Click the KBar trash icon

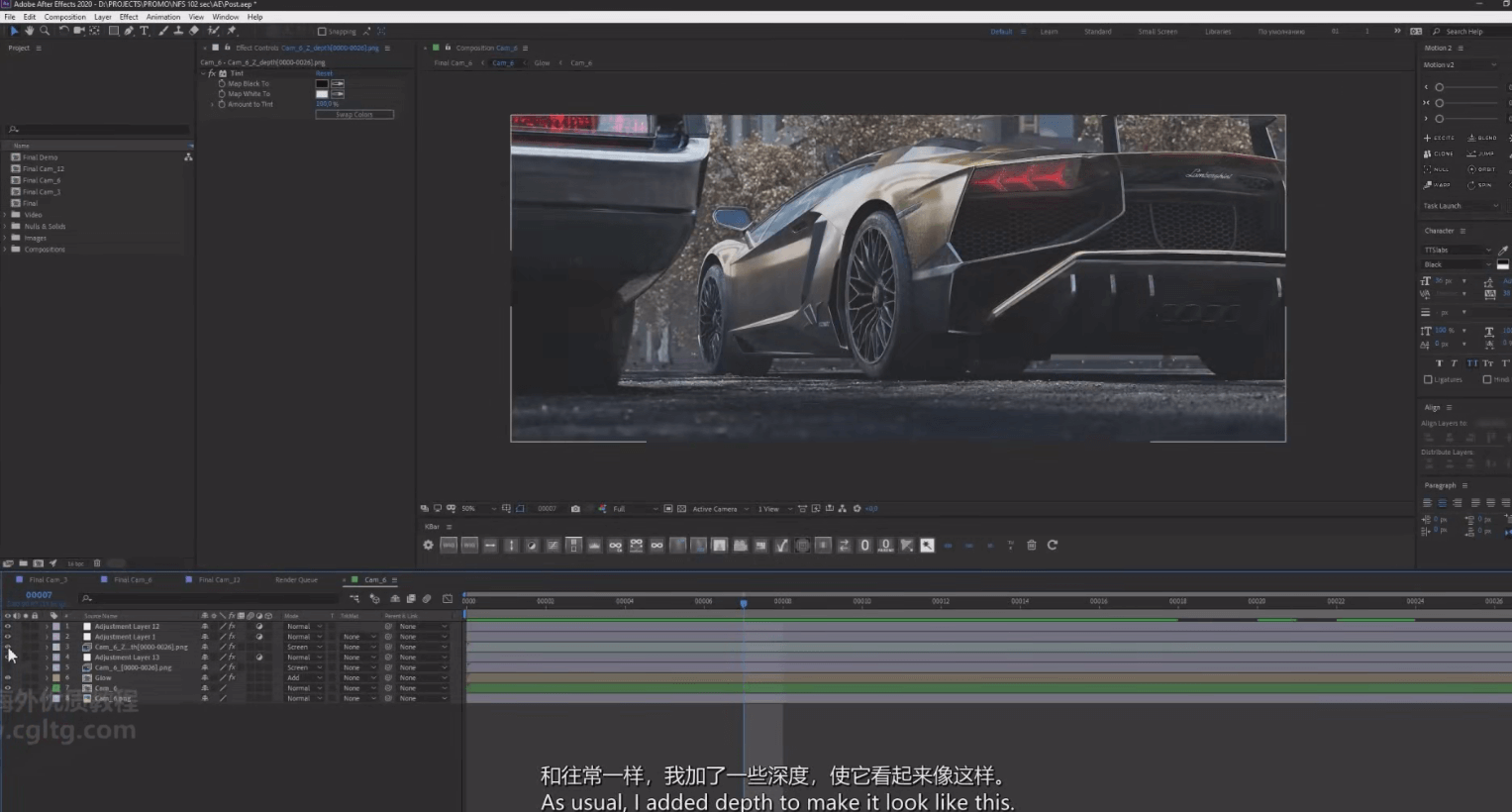click(1031, 545)
